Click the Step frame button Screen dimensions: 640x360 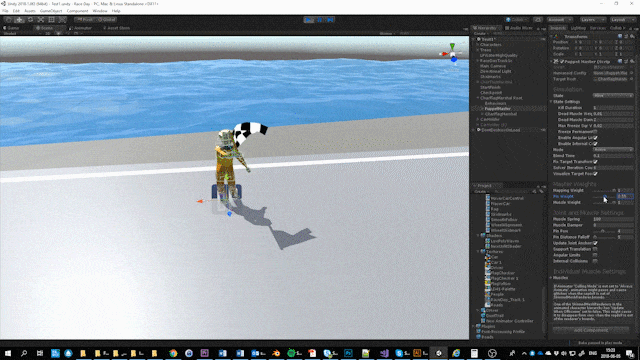pyautogui.click(x=330, y=20)
